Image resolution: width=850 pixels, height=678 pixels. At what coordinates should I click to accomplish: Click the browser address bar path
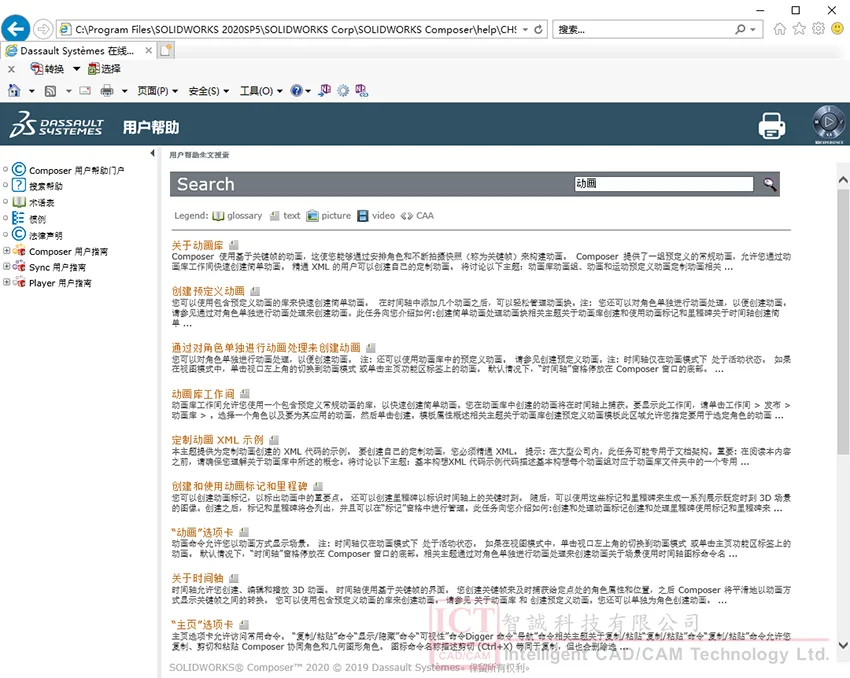296,29
